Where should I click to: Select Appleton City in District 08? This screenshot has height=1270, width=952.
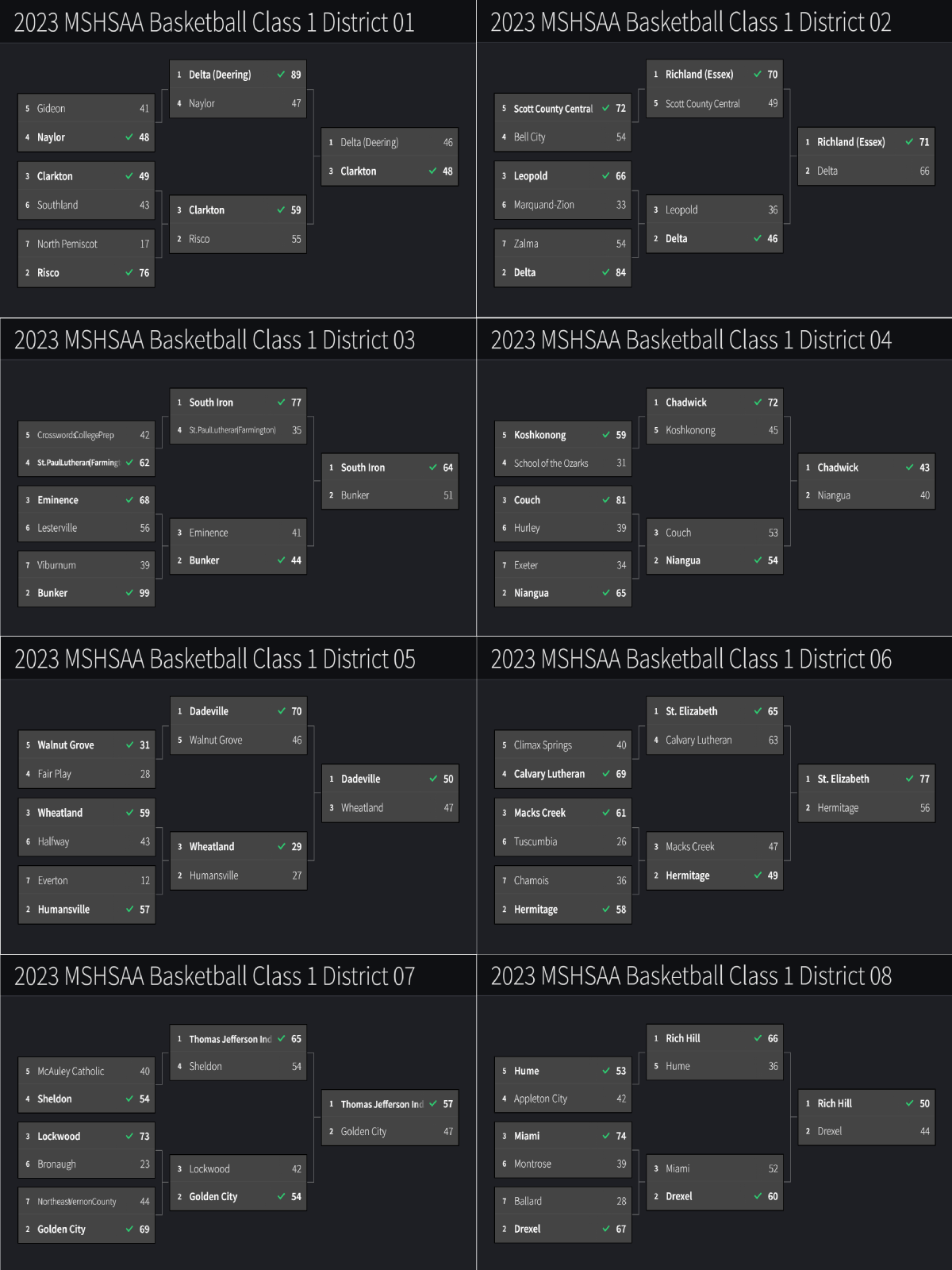540,1099
